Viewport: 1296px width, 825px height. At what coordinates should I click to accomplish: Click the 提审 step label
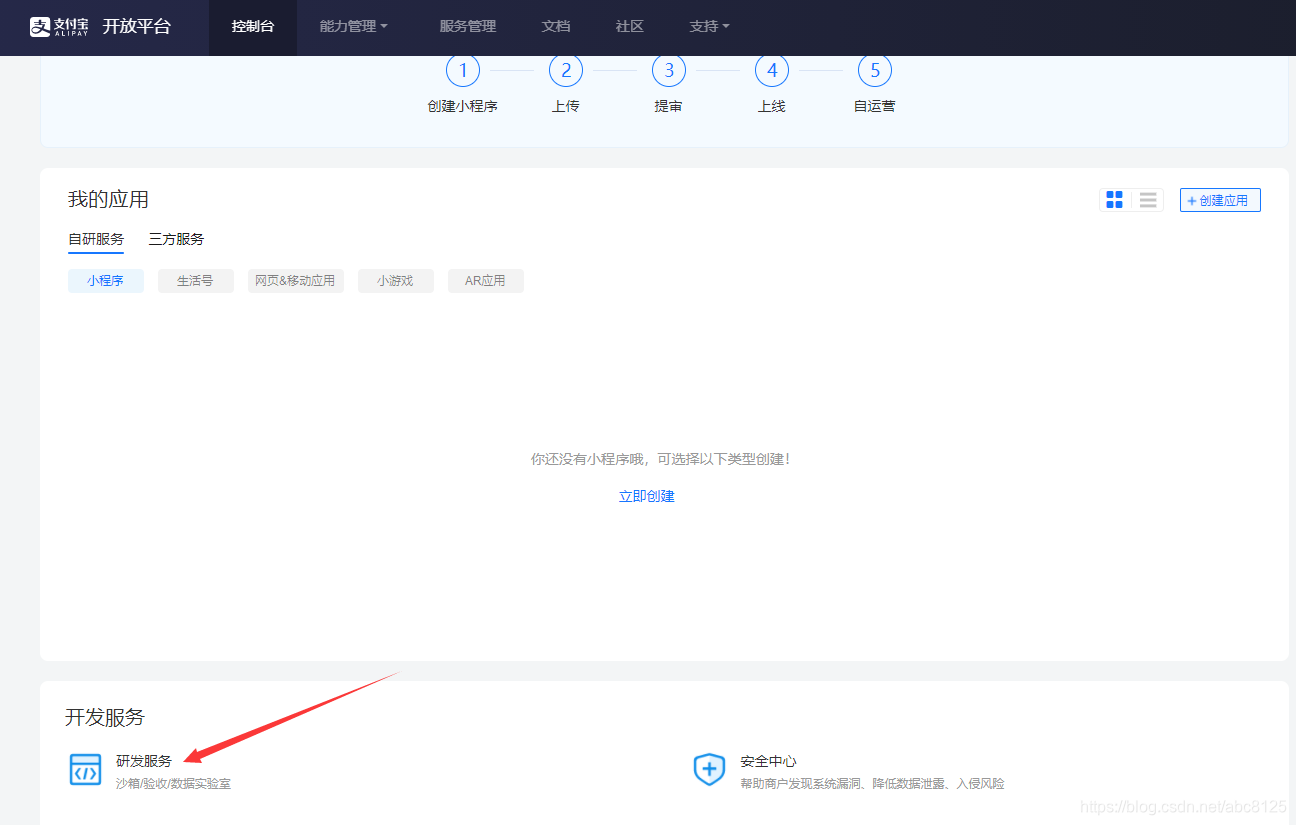[x=669, y=106]
